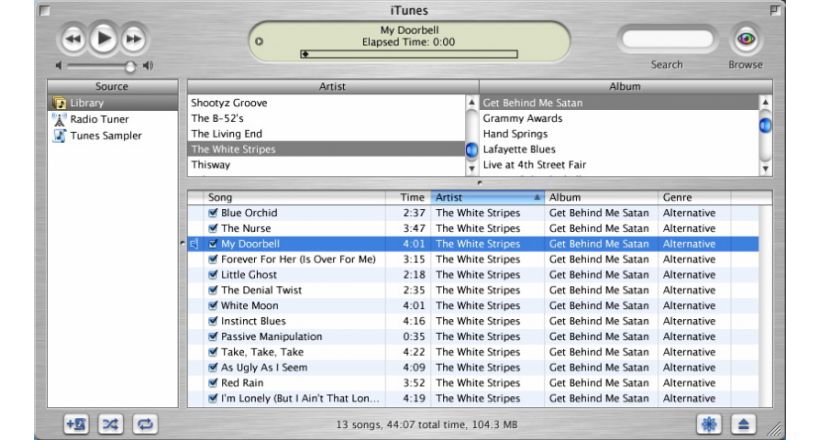Click the large Play button

pyautogui.click(x=104, y=38)
